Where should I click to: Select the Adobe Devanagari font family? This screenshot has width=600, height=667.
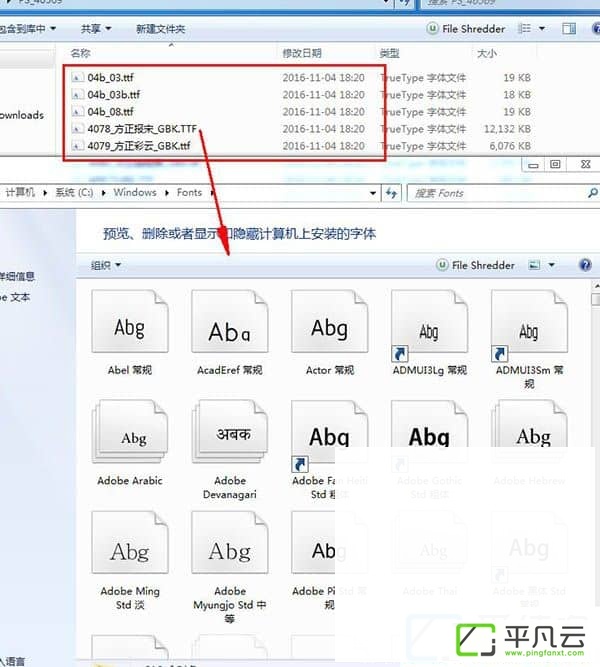[230, 450]
